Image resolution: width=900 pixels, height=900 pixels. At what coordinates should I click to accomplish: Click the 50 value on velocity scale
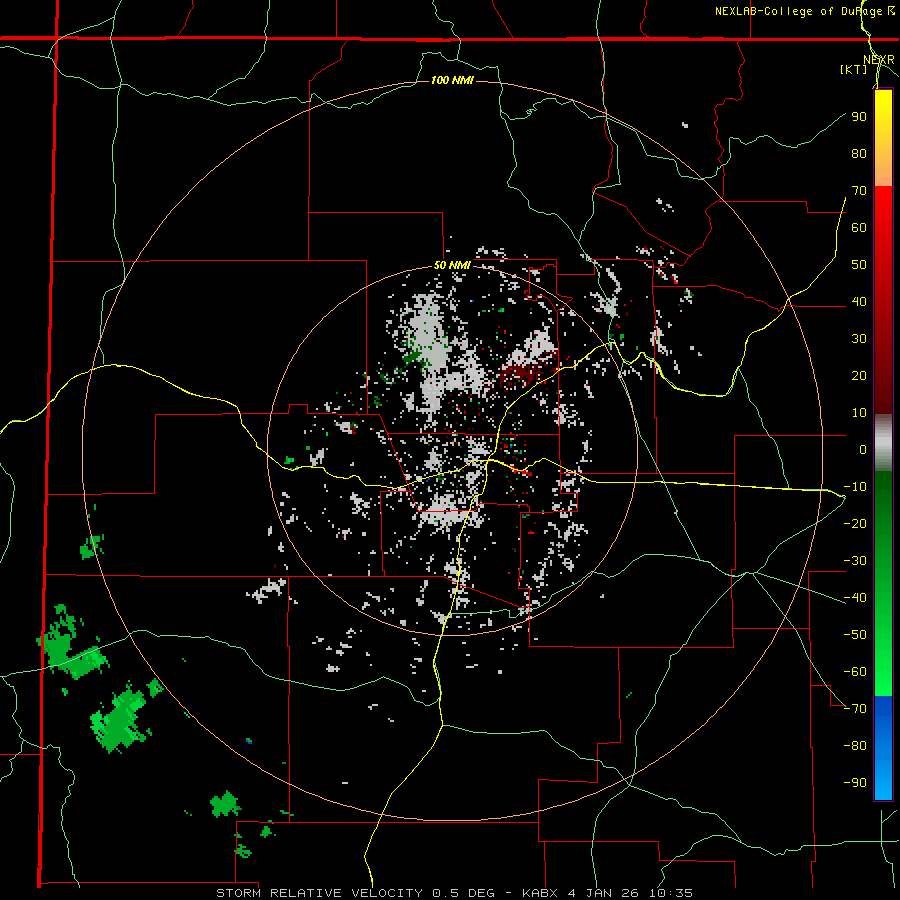[859, 265]
